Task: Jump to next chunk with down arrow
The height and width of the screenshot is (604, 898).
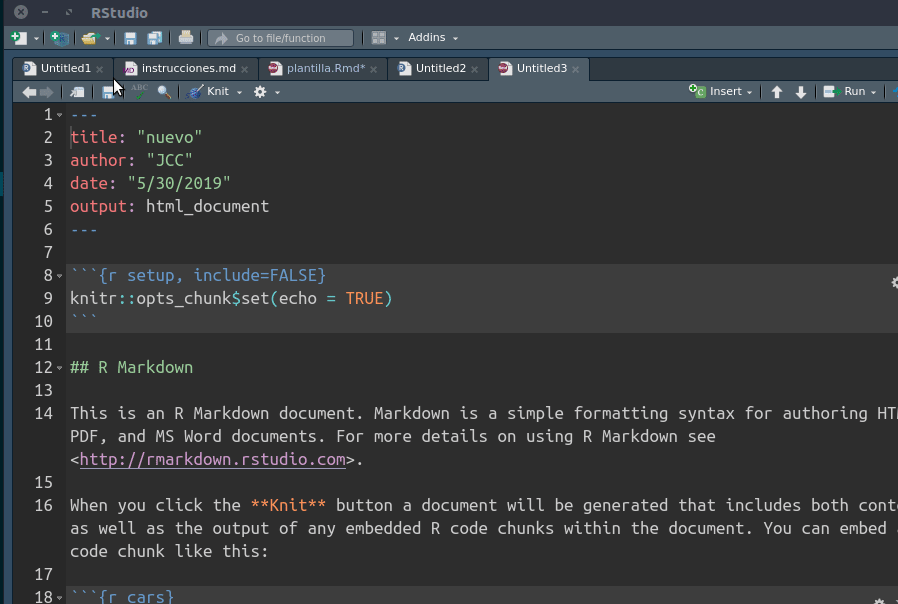Action: coord(801,92)
